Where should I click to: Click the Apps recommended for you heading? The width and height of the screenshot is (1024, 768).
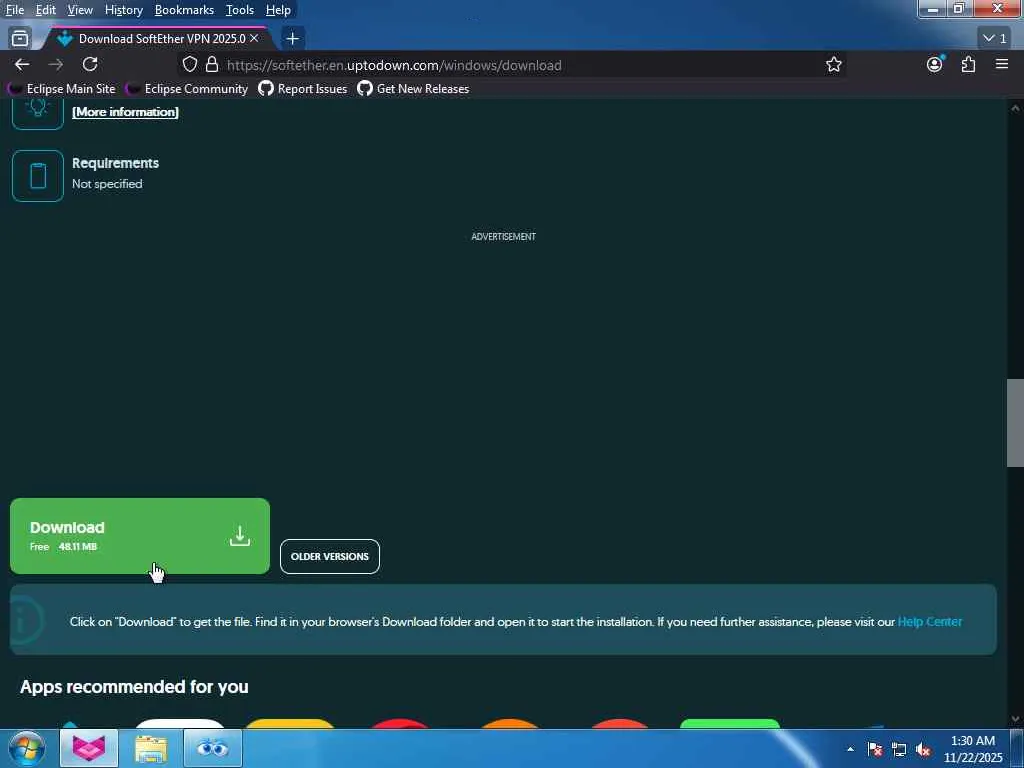pos(134,686)
